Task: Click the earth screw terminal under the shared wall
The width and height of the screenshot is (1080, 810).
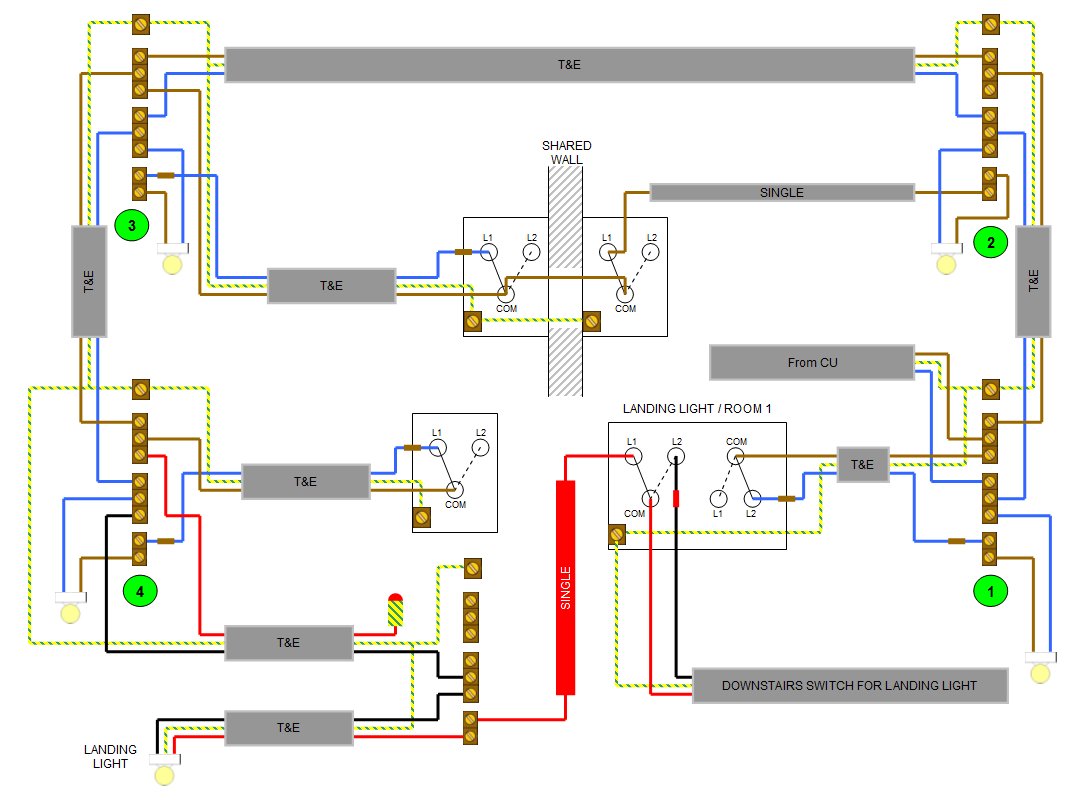Action: [590, 319]
